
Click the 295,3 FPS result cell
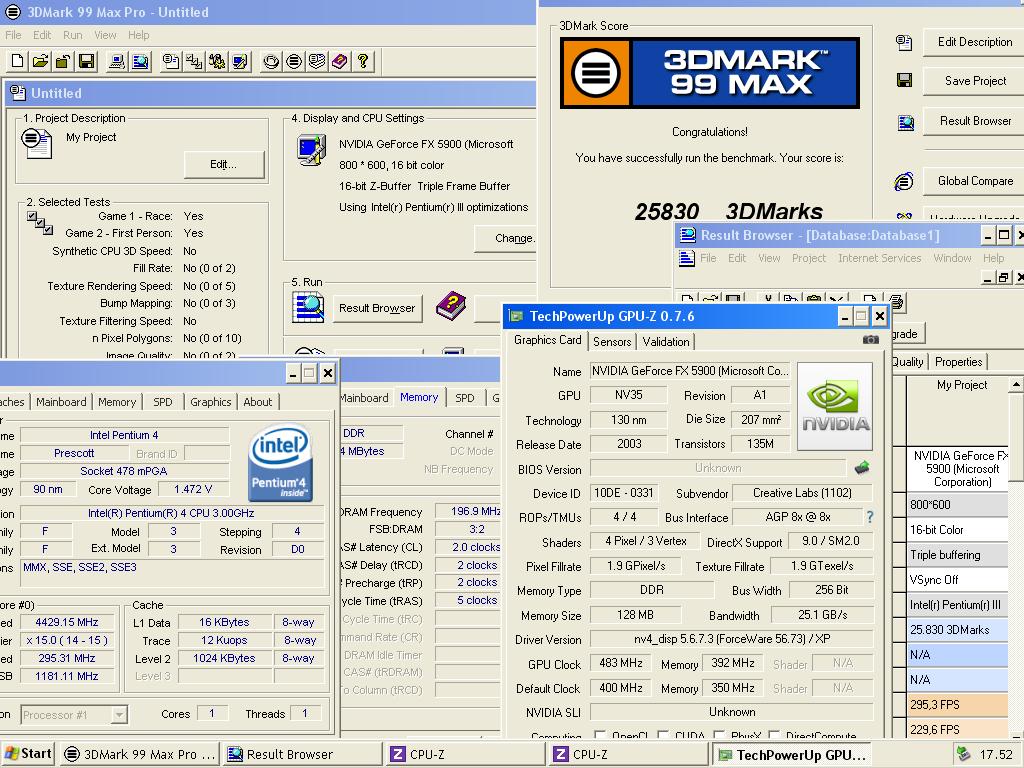[957, 705]
